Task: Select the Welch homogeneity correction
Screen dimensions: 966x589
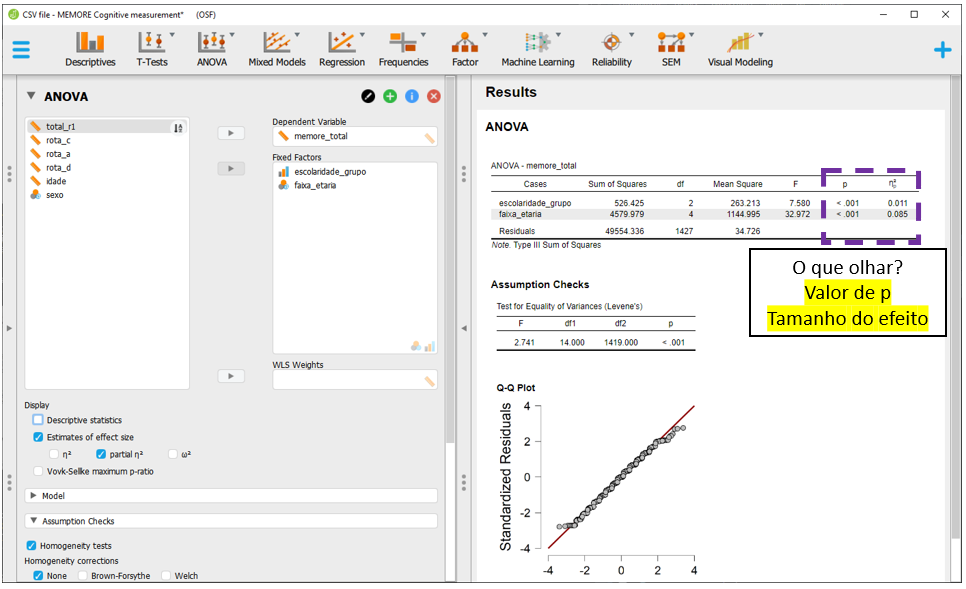Action: [166, 576]
